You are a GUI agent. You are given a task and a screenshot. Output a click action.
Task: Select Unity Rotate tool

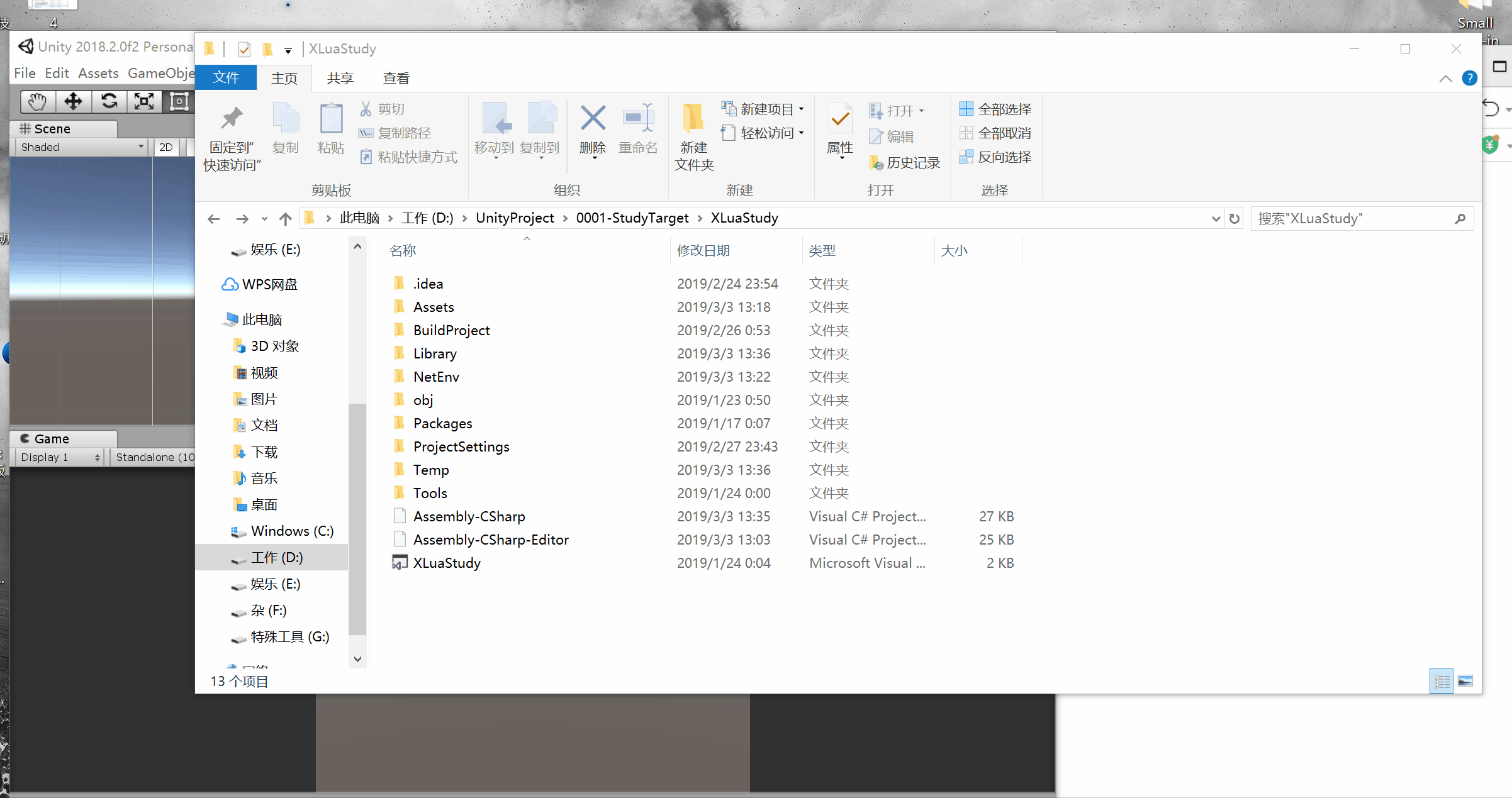tap(109, 101)
